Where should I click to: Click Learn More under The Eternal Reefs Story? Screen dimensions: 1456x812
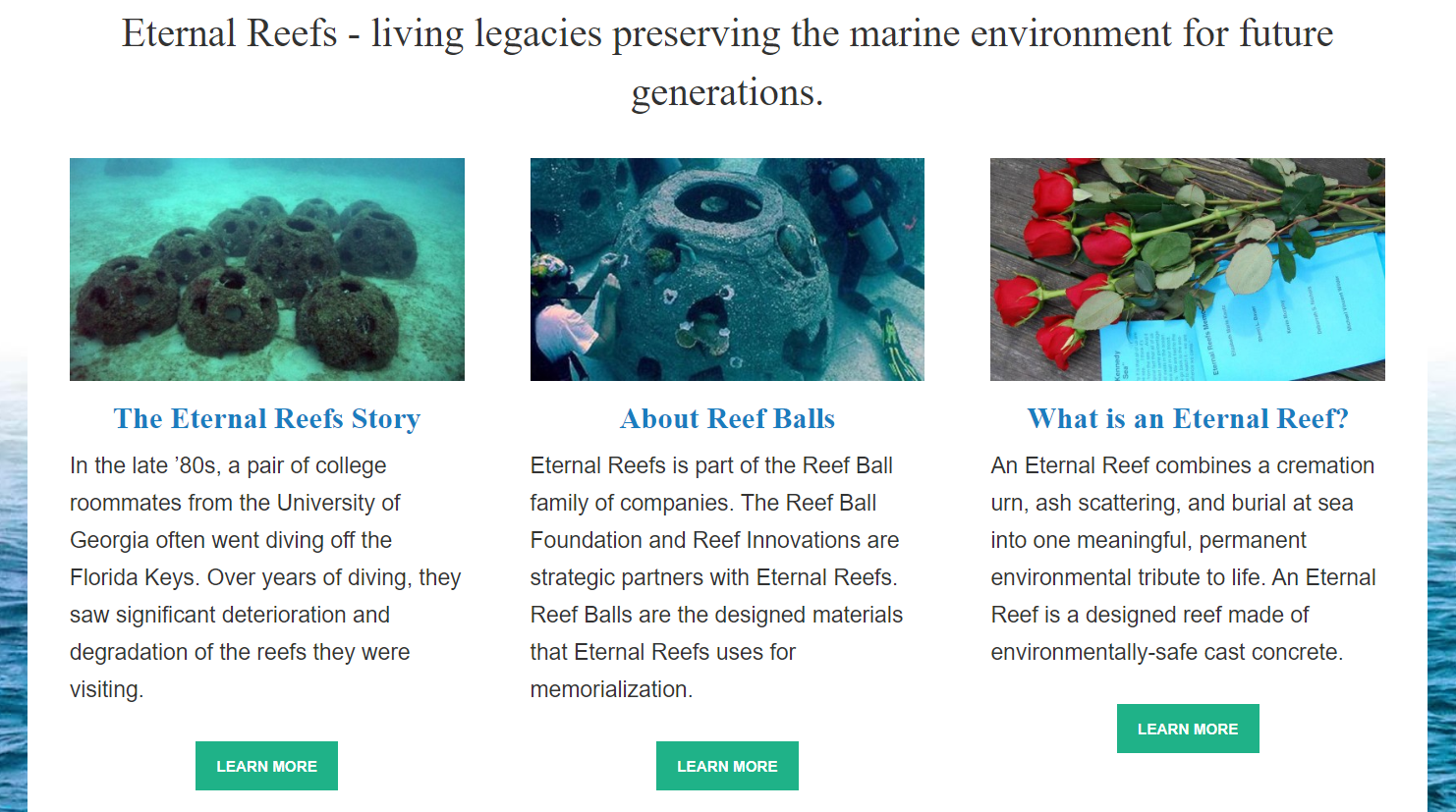[266, 766]
